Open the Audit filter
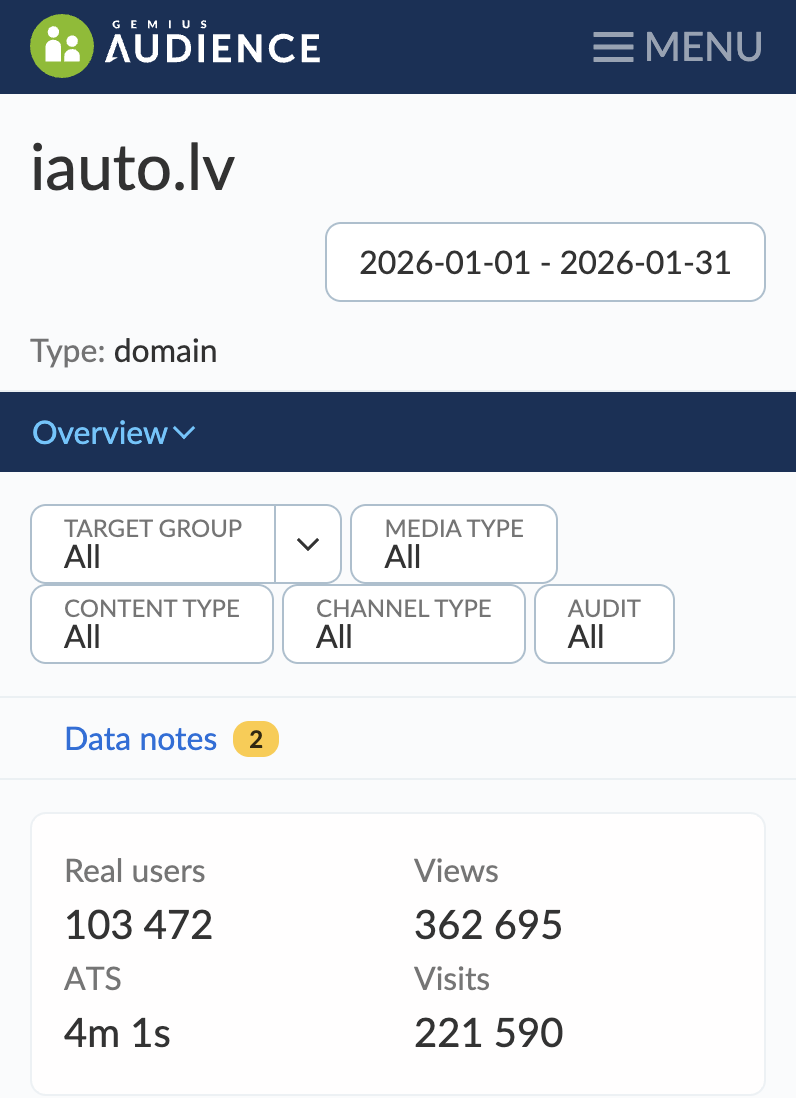Screen dimensions: 796x1098 (604, 624)
